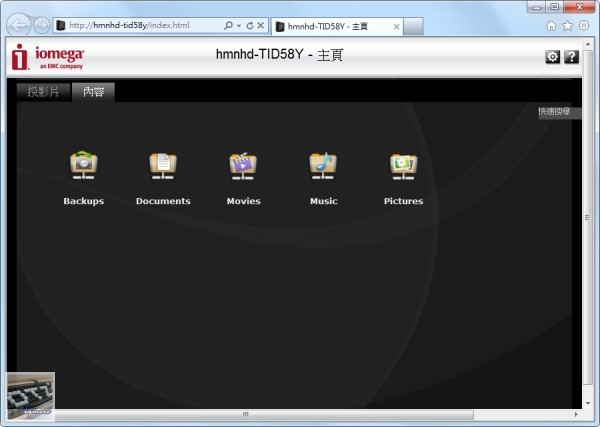Image resolution: width=600 pixels, height=427 pixels.
Task: Click the vertical scrollbar thumb
Action: point(587,217)
